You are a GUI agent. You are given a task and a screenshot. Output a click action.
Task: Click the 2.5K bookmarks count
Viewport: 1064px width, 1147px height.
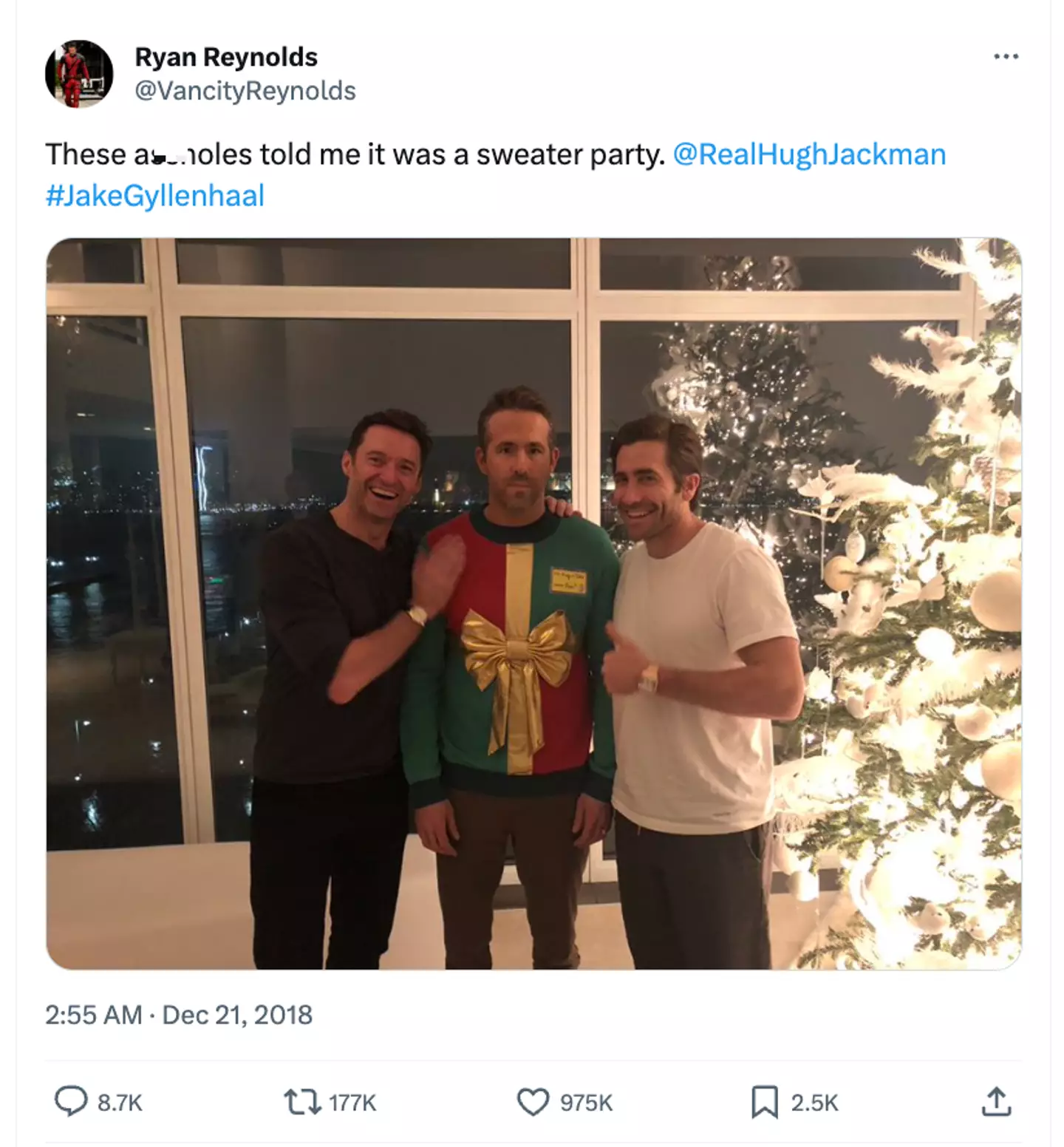click(814, 1103)
